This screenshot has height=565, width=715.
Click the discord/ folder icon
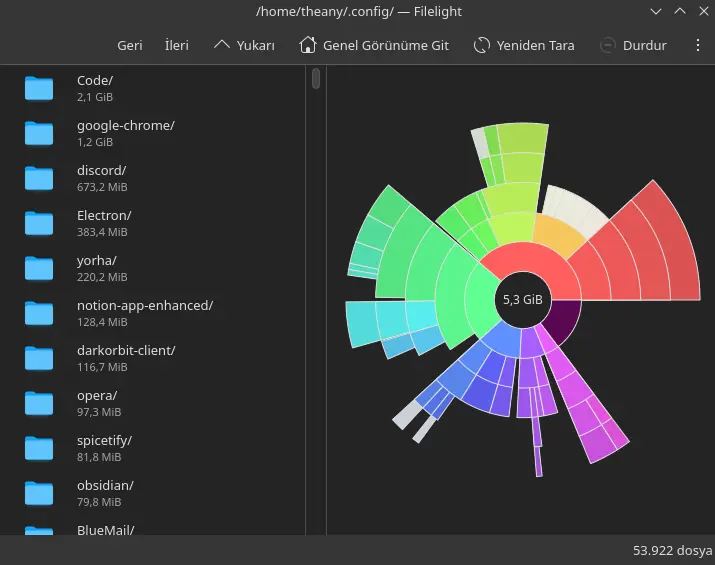point(39,178)
